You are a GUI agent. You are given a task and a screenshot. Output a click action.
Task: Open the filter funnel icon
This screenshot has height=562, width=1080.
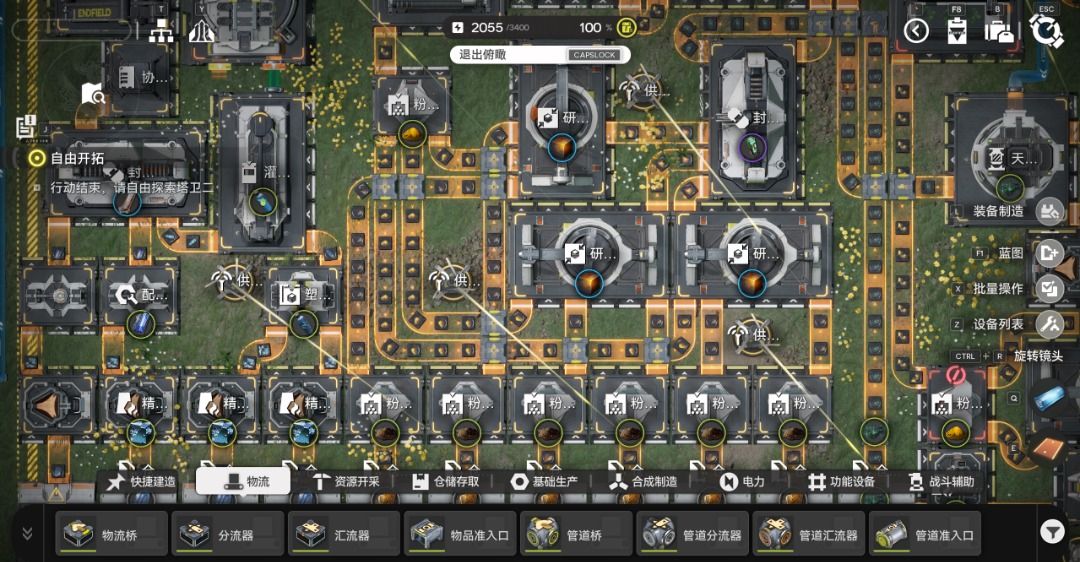(x=1052, y=532)
